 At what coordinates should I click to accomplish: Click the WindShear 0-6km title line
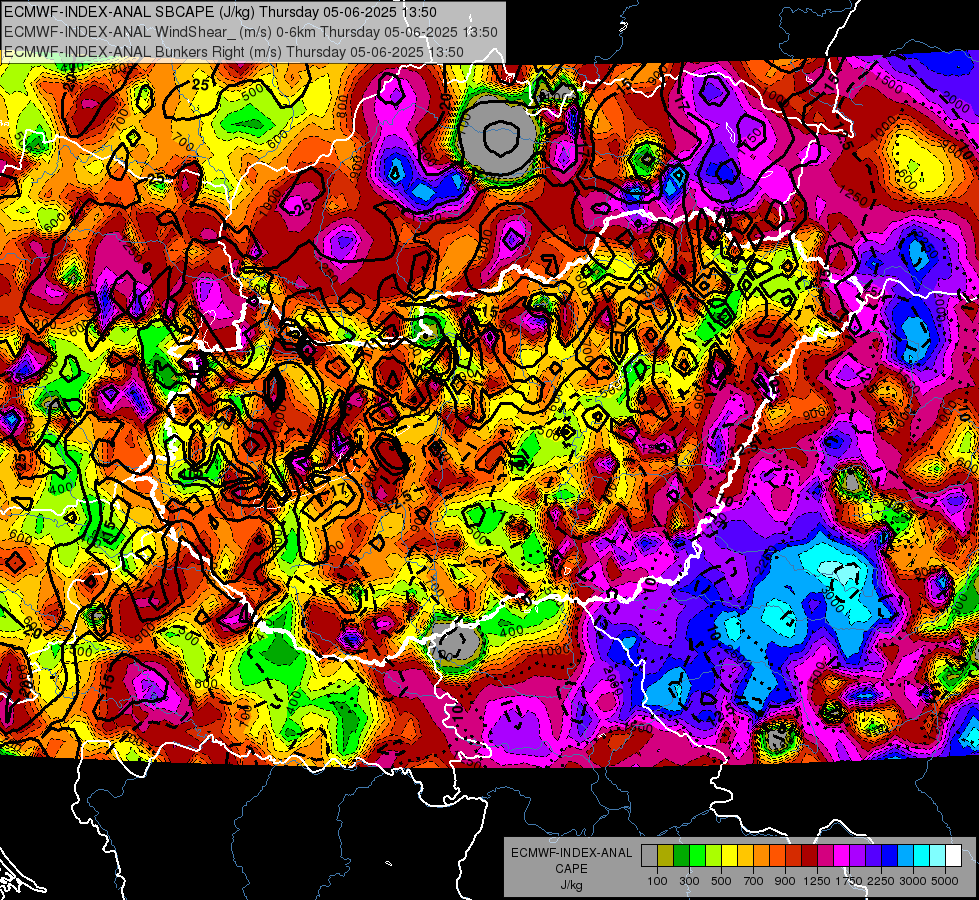pyautogui.click(x=250, y=32)
